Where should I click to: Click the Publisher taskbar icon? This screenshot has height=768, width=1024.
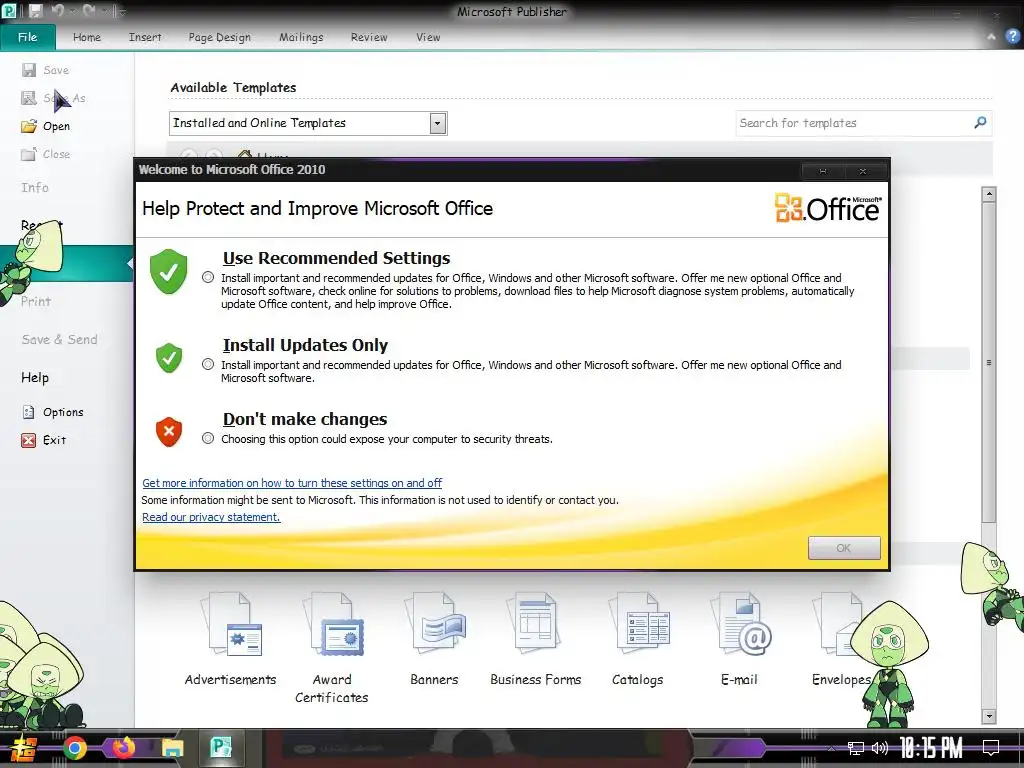click(221, 747)
